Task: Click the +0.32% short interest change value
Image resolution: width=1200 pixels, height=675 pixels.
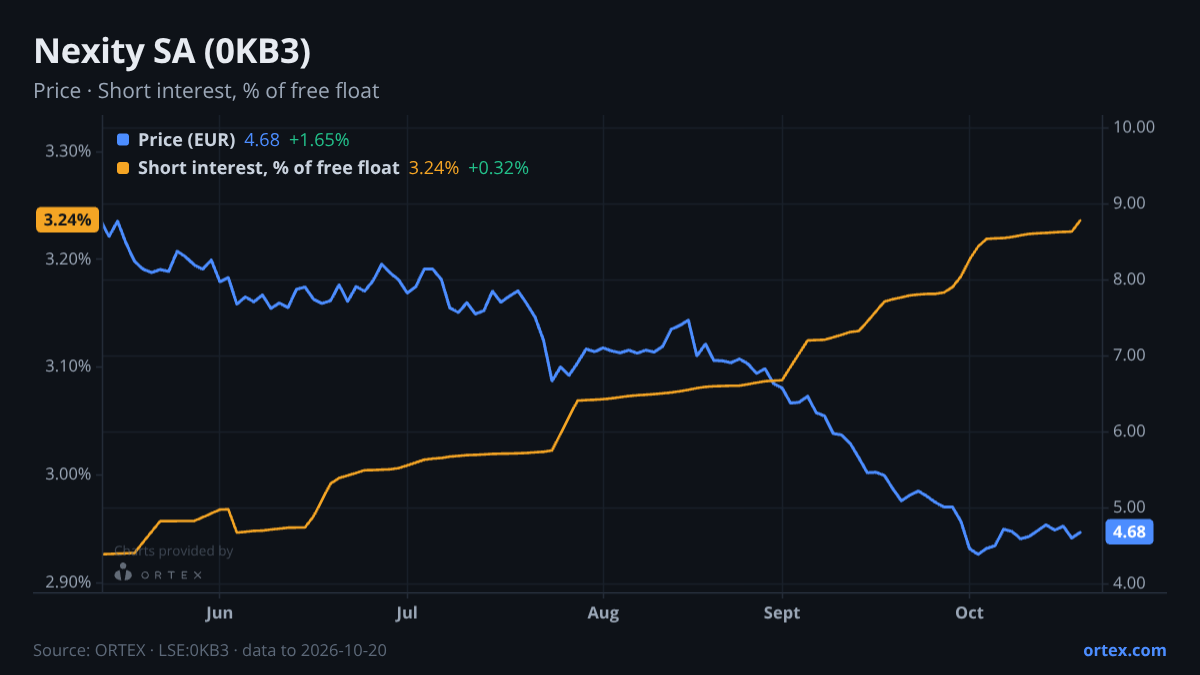Action: point(498,168)
